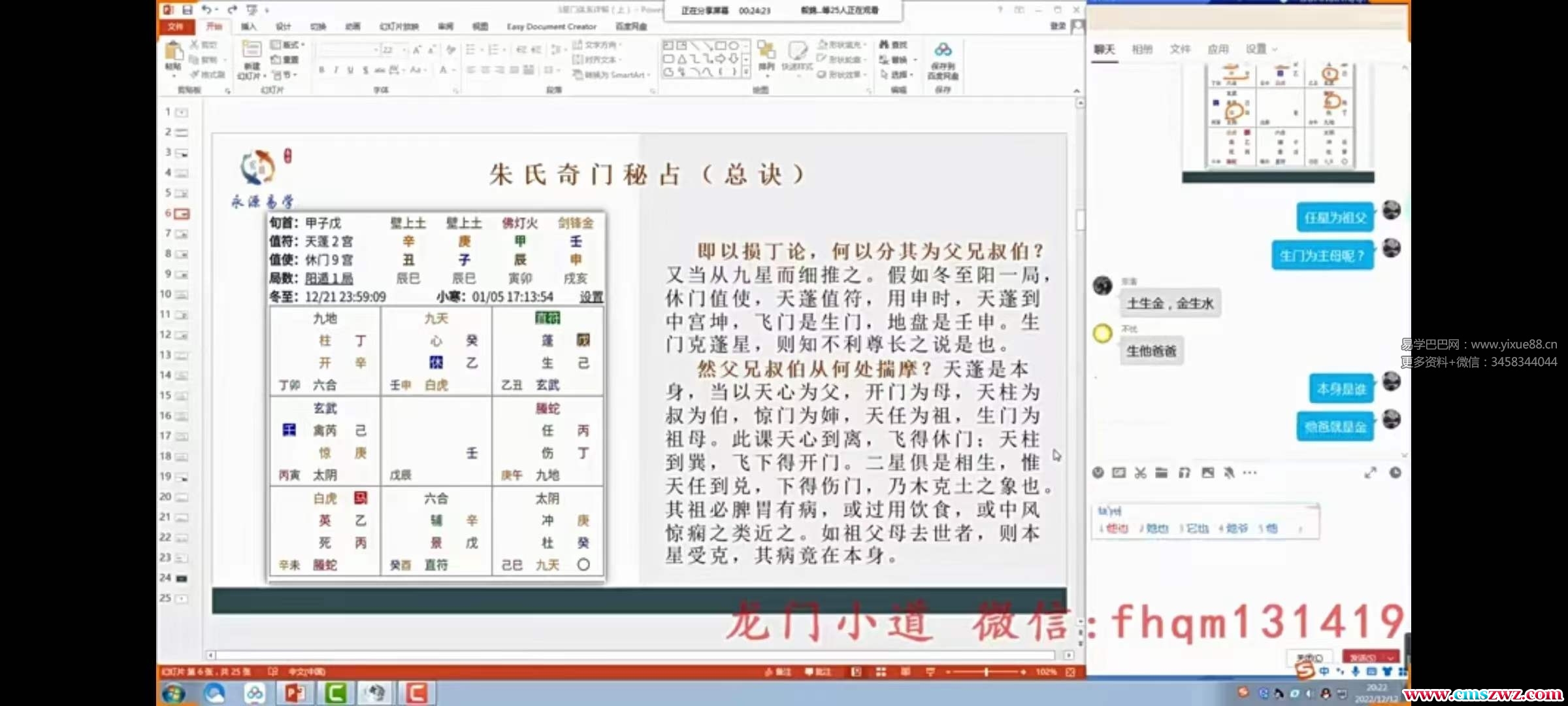Open the Replace dropdown arrow

pos(915,59)
